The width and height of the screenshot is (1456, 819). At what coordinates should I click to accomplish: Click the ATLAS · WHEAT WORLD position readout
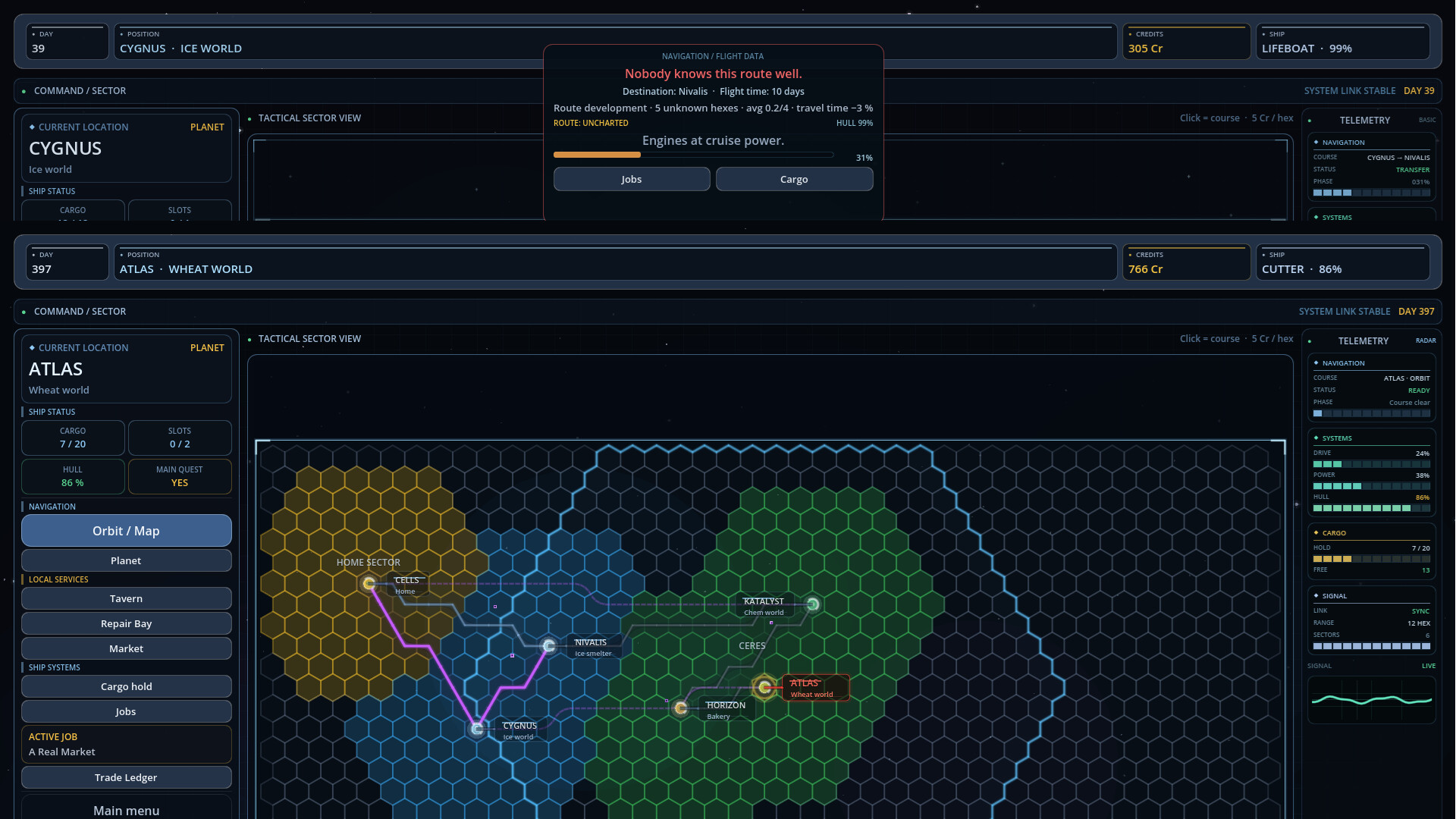point(615,262)
